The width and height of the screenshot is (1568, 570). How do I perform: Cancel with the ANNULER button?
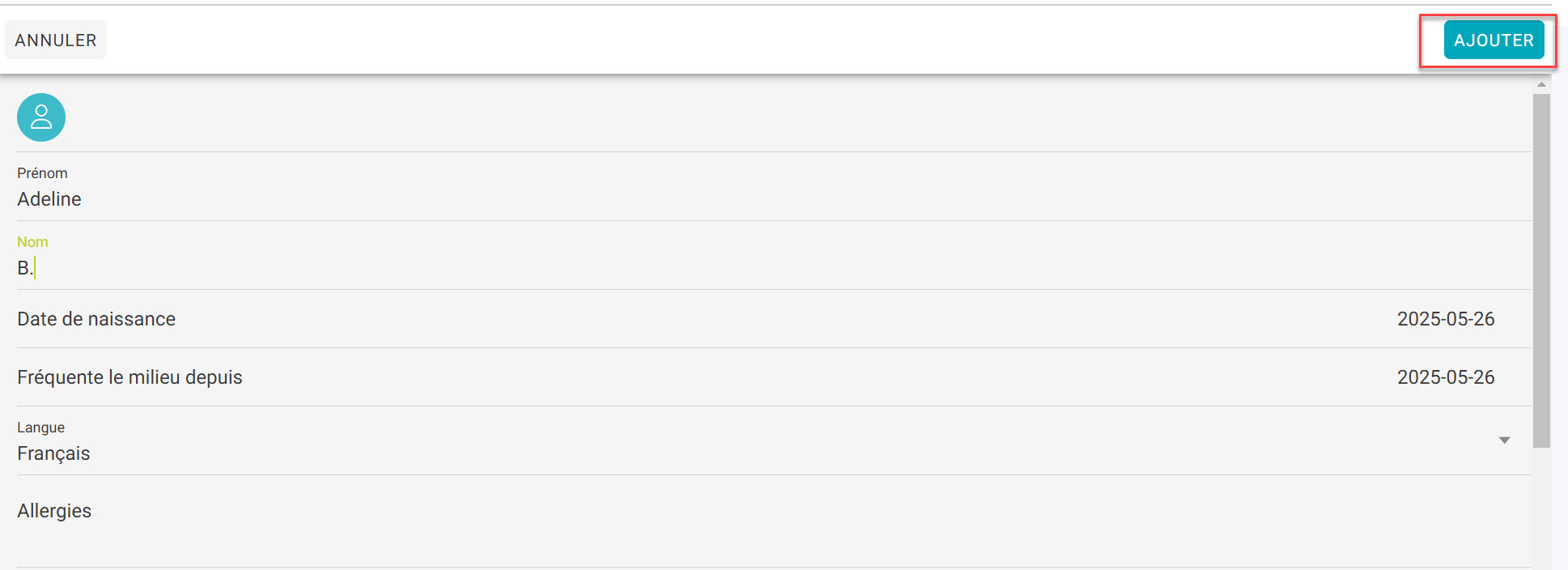tap(56, 40)
